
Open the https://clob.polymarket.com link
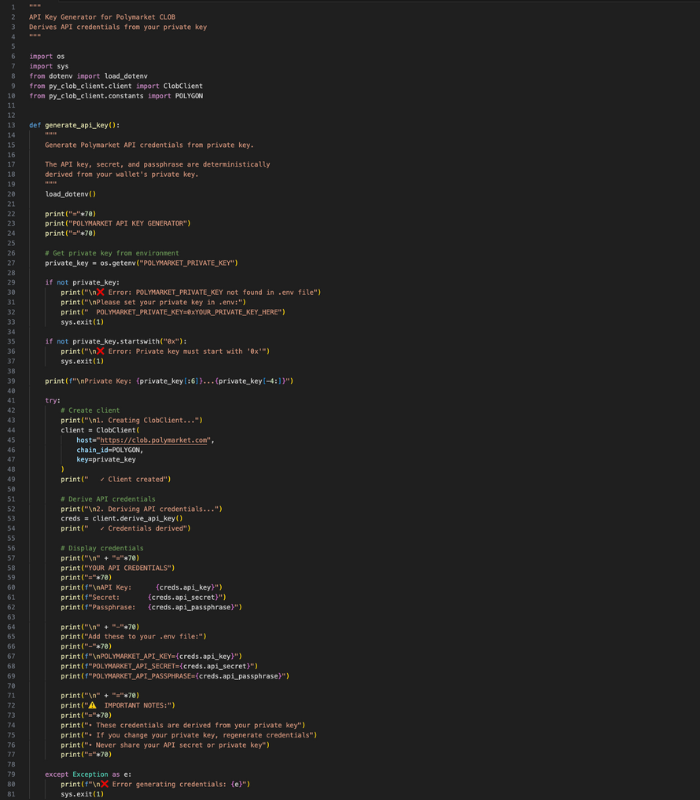click(x=154, y=440)
